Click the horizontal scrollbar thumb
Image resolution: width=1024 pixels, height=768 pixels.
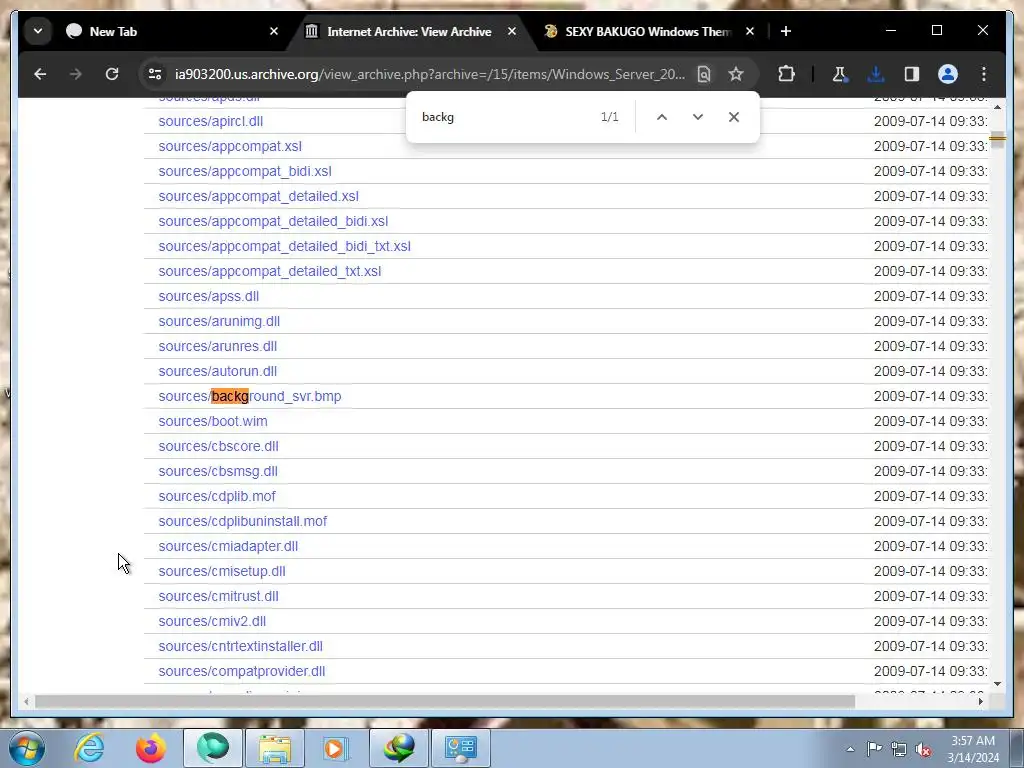point(445,701)
